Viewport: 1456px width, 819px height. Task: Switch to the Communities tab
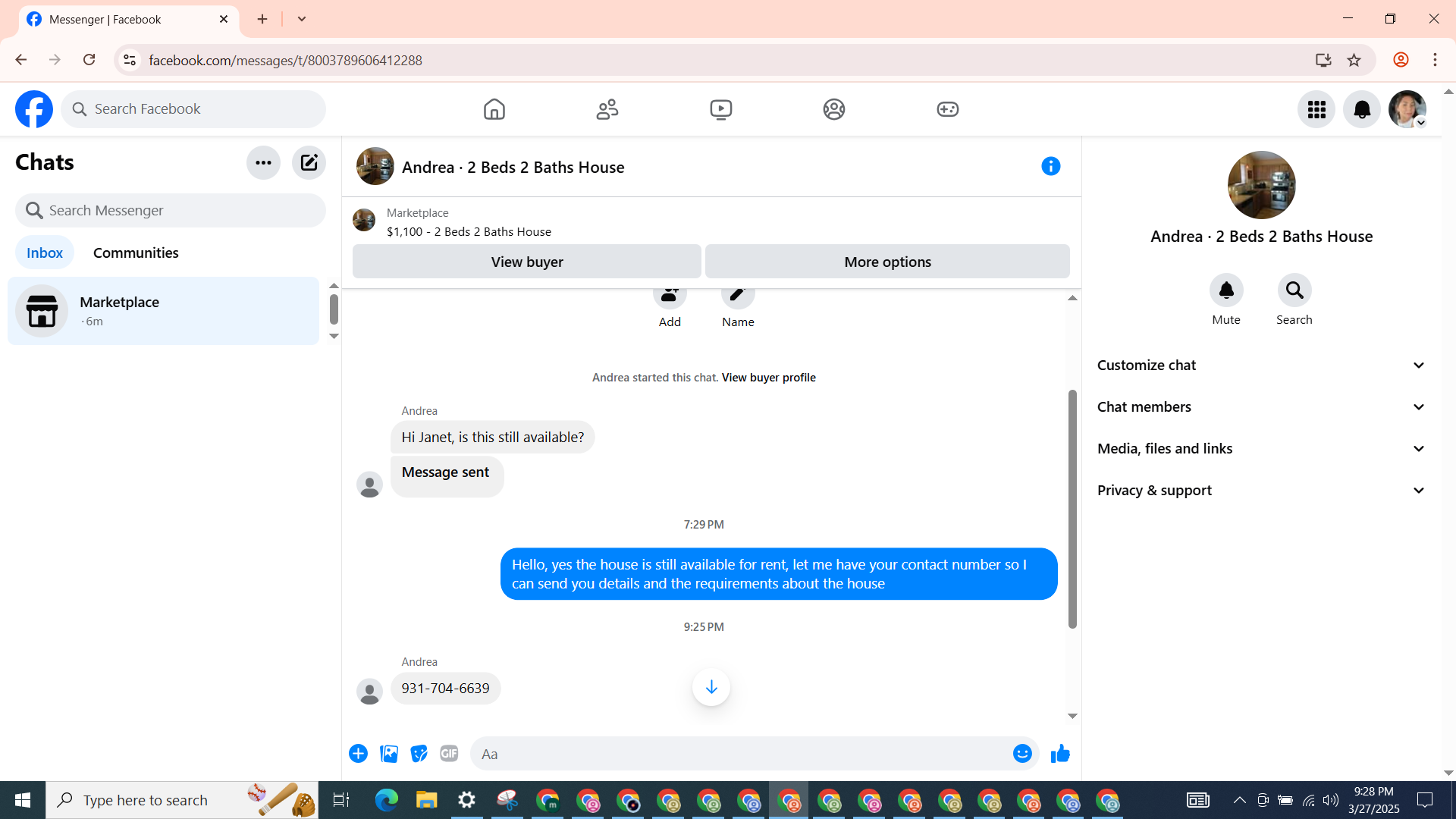[136, 253]
